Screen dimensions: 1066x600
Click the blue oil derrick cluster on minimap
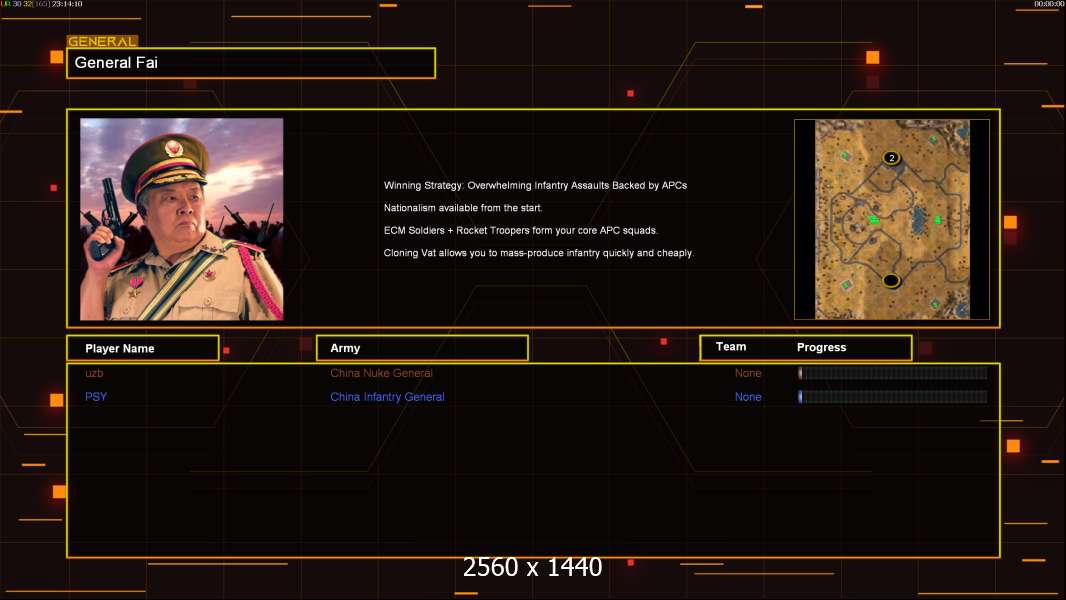click(x=919, y=221)
